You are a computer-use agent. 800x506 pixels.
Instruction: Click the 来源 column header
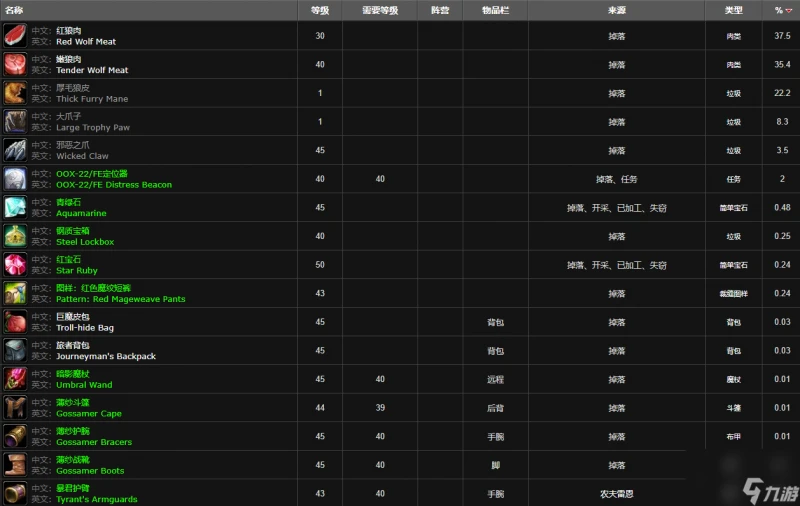(x=616, y=10)
